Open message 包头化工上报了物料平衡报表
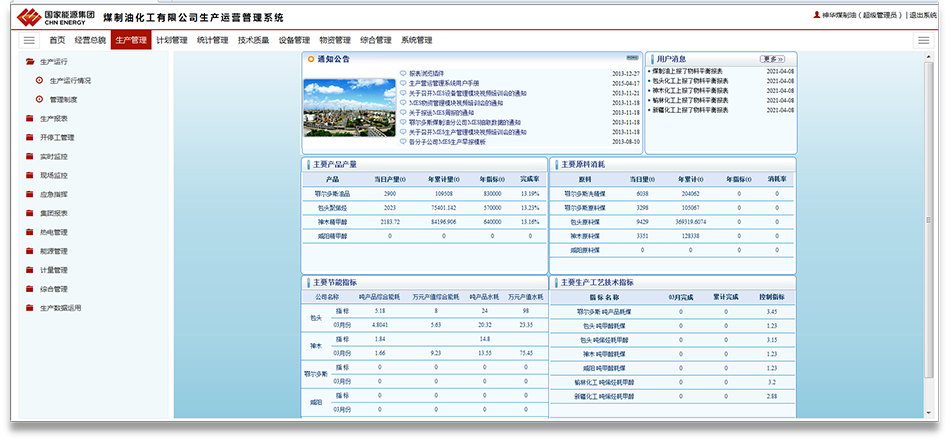Screen dimensions: 950x443 click(x=690, y=81)
